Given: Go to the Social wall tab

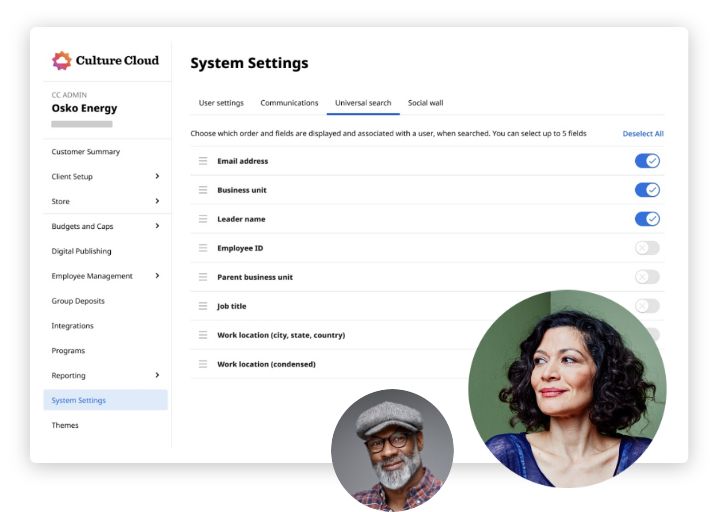Looking at the screenshot, I should [426, 103].
